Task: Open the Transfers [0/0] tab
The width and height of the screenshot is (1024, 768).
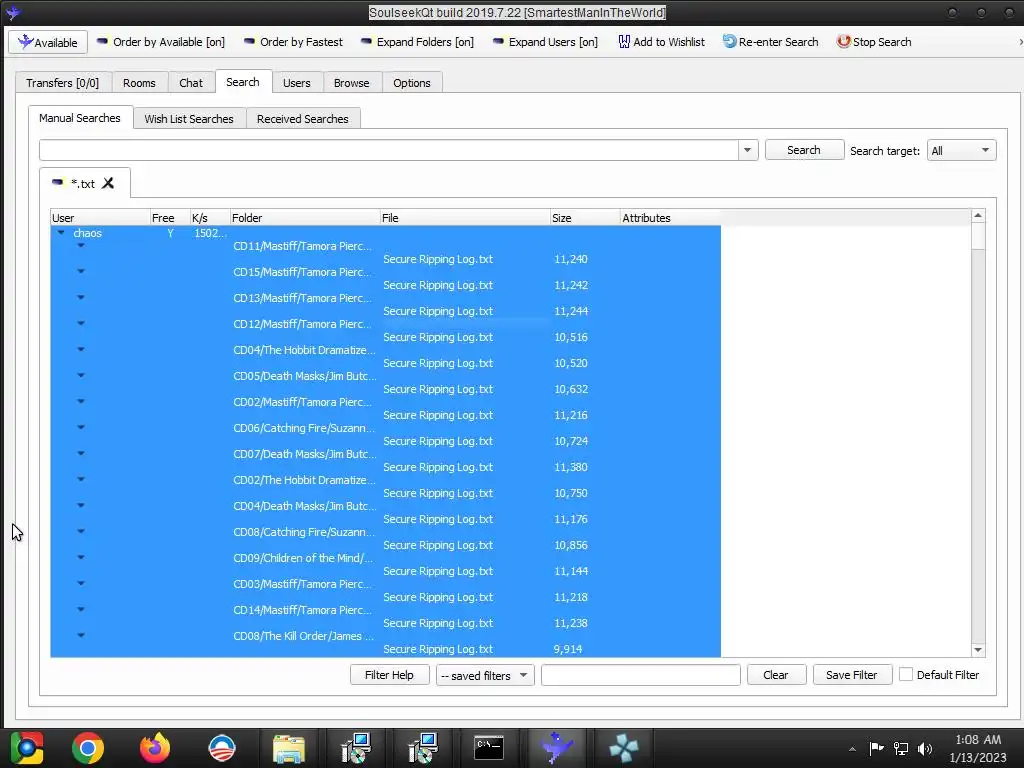Action: [x=63, y=83]
